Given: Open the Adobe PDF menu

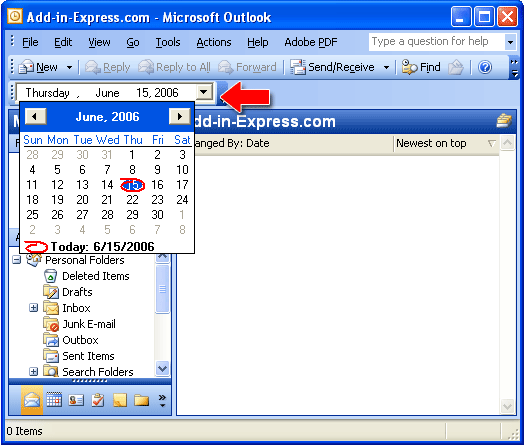Looking at the screenshot, I should tap(310, 42).
